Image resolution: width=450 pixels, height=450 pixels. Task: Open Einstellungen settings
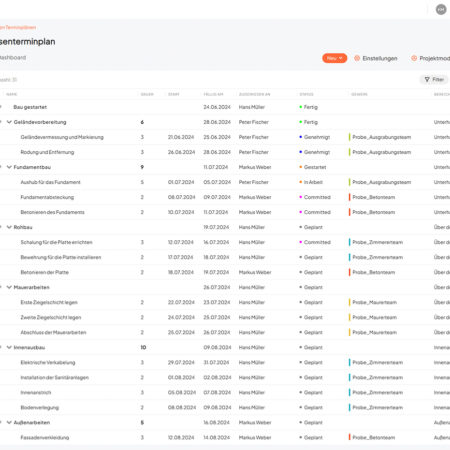(376, 58)
